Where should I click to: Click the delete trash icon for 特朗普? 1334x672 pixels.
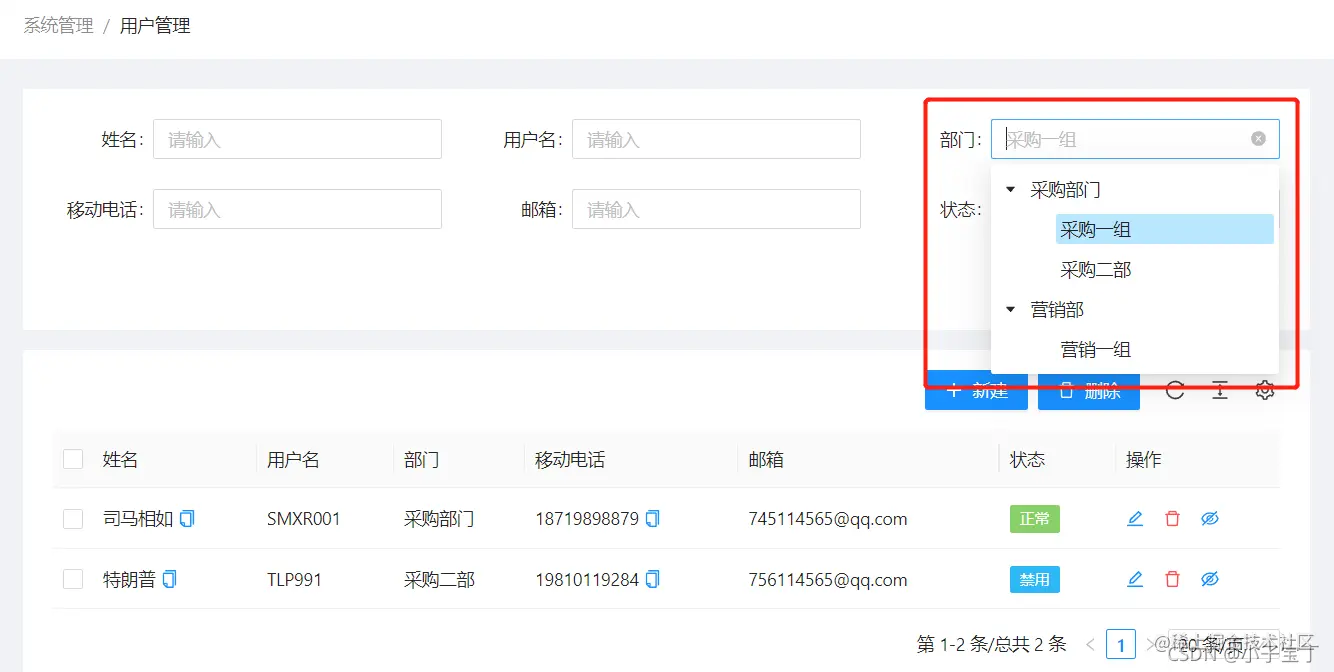pyautogui.click(x=1172, y=578)
